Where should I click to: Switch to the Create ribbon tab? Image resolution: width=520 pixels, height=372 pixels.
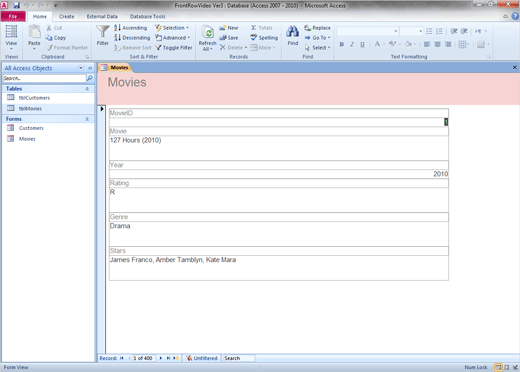click(x=67, y=16)
